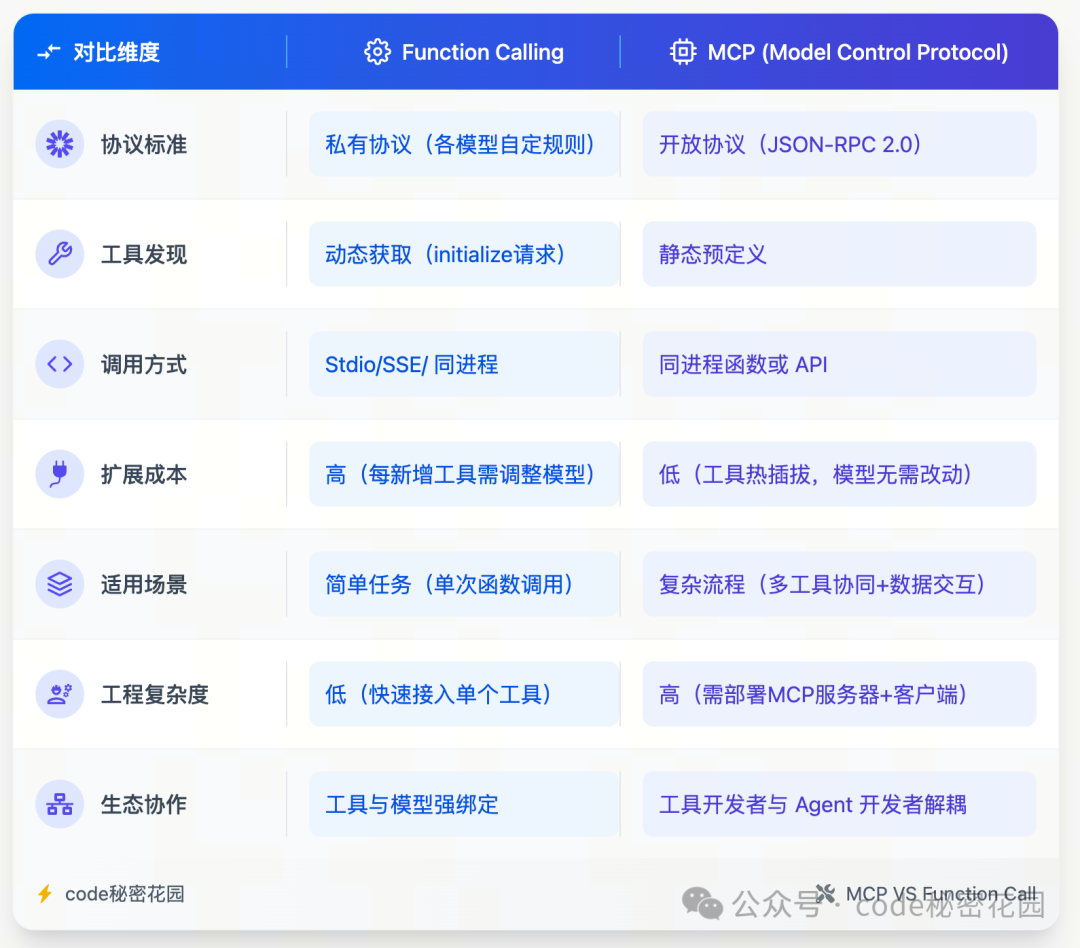Click the gear icon next to Function Calling
The width and height of the screenshot is (1080, 948).
click(377, 52)
